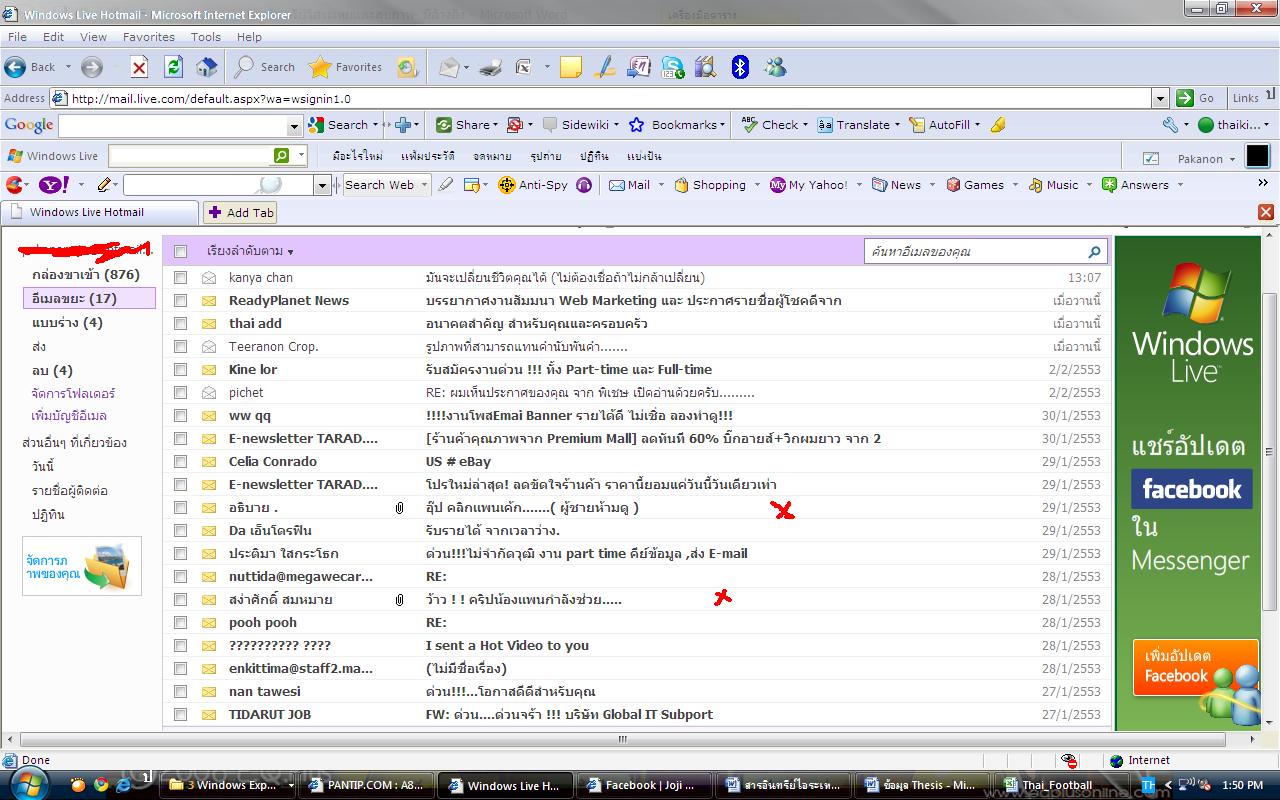Click the Skype icon in the IE toolbar

pyautogui.click(x=673, y=67)
